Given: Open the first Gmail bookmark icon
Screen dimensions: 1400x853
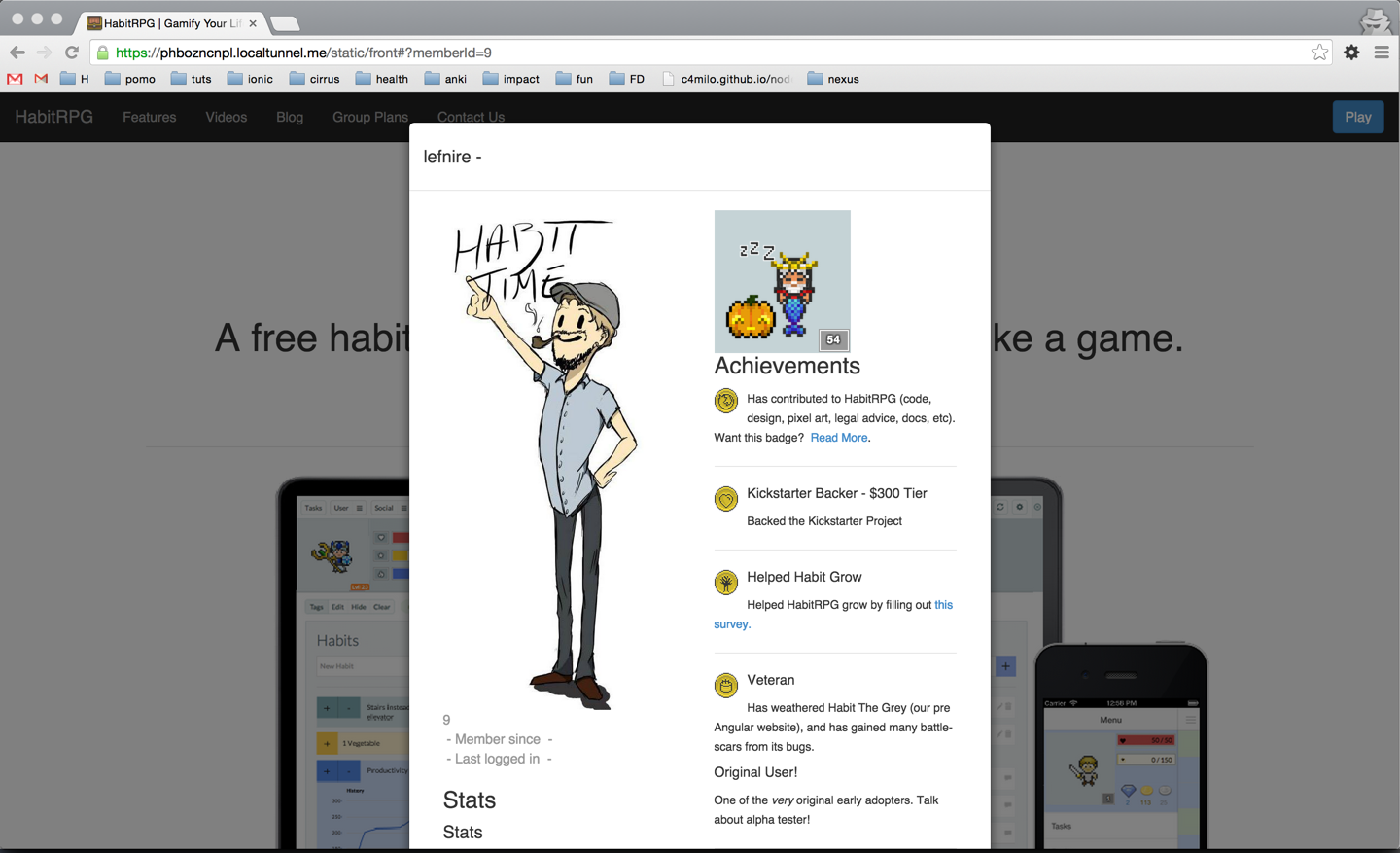Looking at the screenshot, I should pyautogui.click(x=15, y=79).
